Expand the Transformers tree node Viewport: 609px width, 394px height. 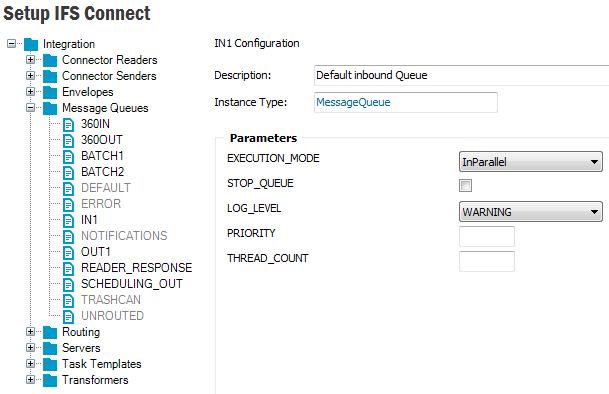click(30, 380)
